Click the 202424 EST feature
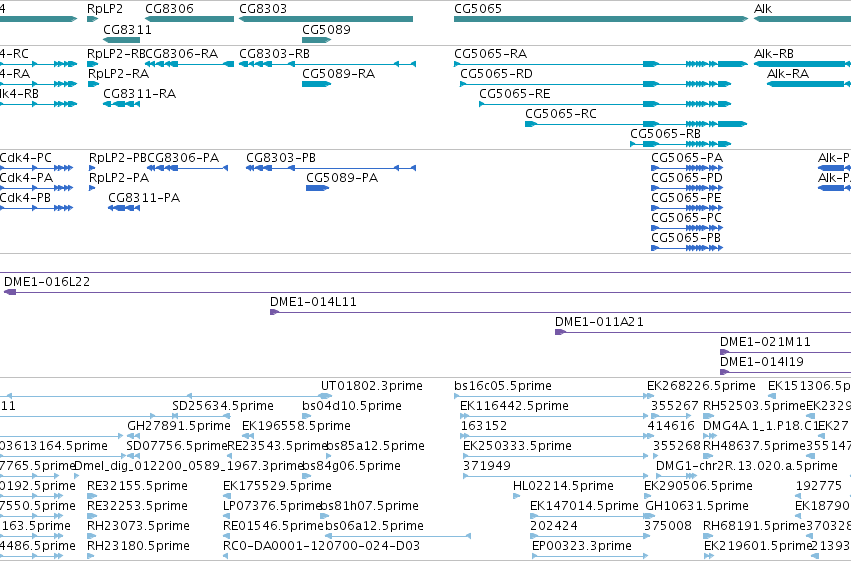The height and width of the screenshot is (561, 851). pos(589,537)
